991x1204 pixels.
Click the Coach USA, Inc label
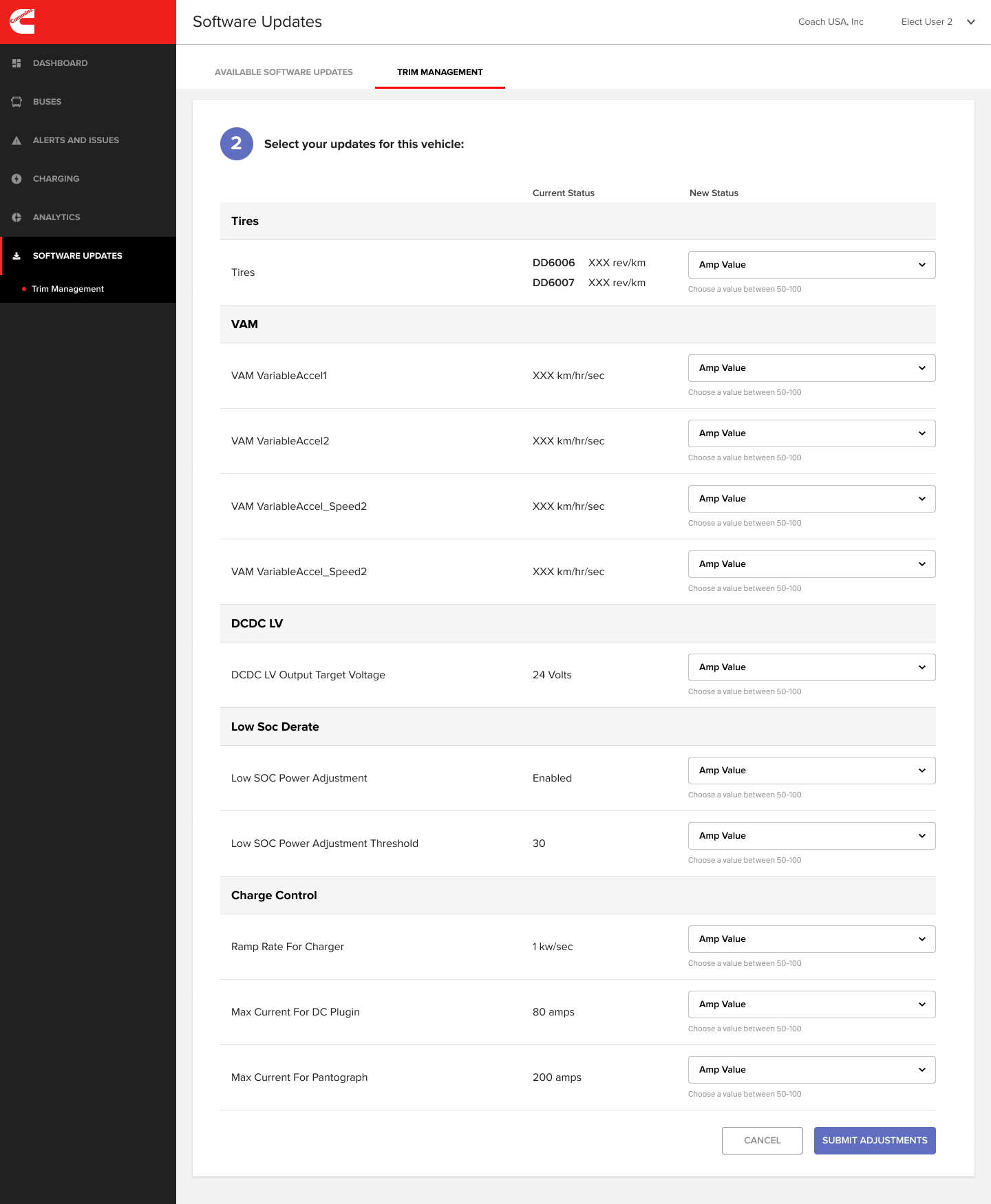pyautogui.click(x=831, y=22)
